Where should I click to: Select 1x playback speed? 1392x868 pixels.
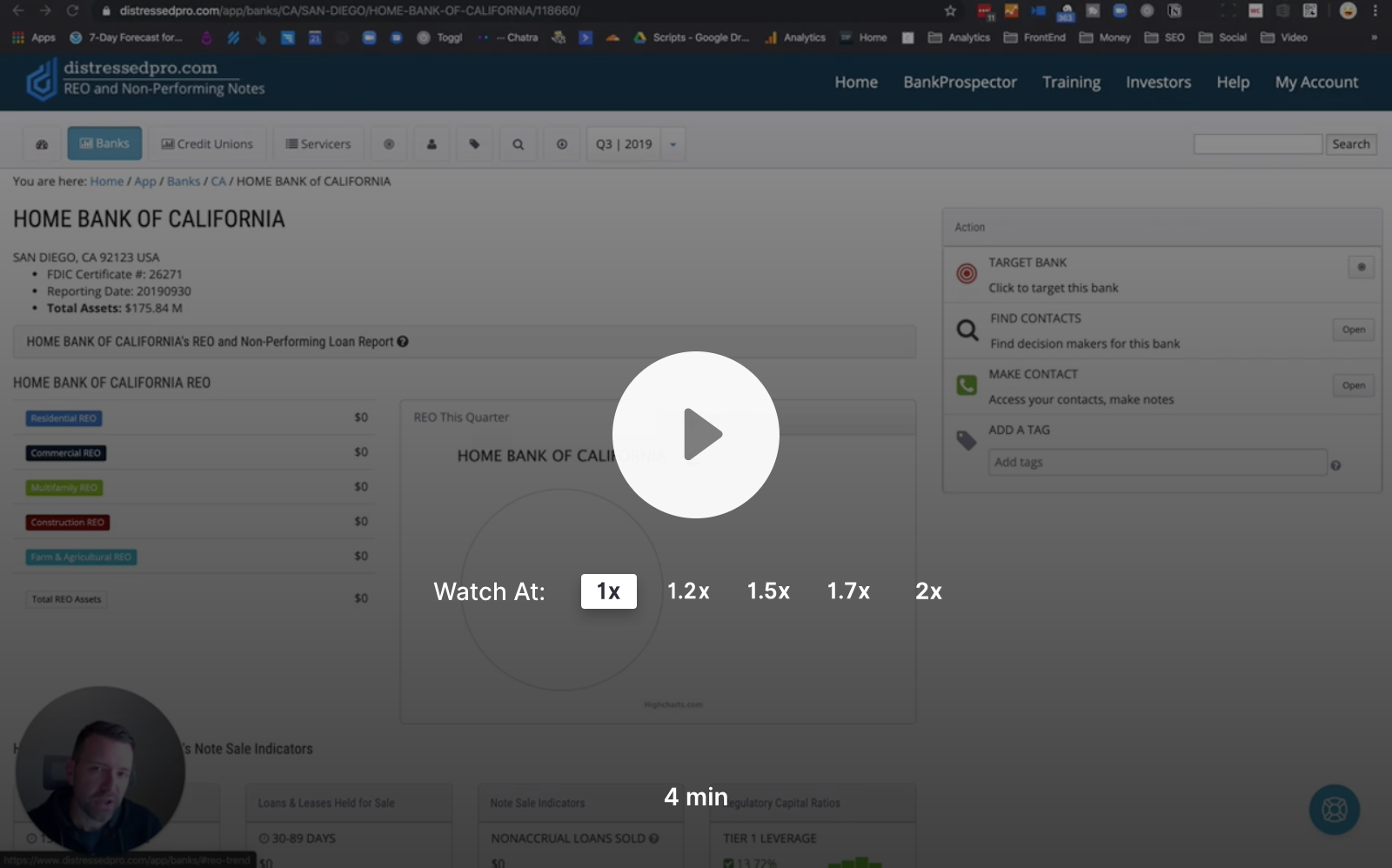[609, 591]
